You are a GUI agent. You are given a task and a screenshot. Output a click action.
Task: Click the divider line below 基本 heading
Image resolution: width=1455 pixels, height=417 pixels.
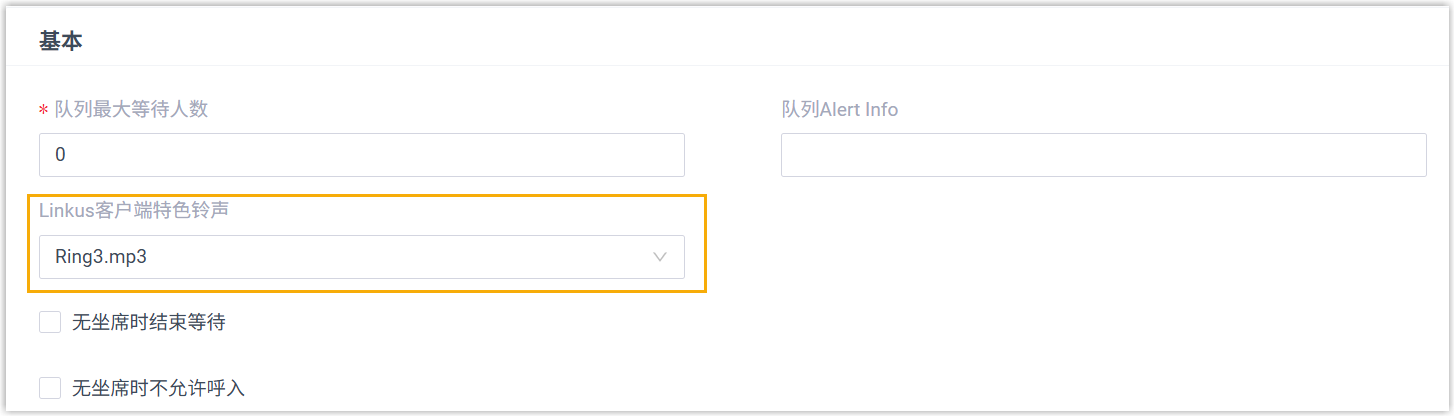727,66
